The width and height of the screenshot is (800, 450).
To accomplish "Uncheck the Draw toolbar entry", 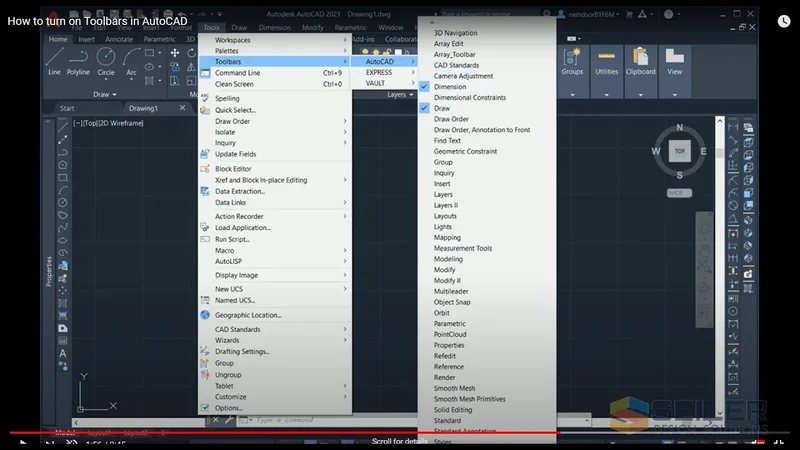I will 441,108.
